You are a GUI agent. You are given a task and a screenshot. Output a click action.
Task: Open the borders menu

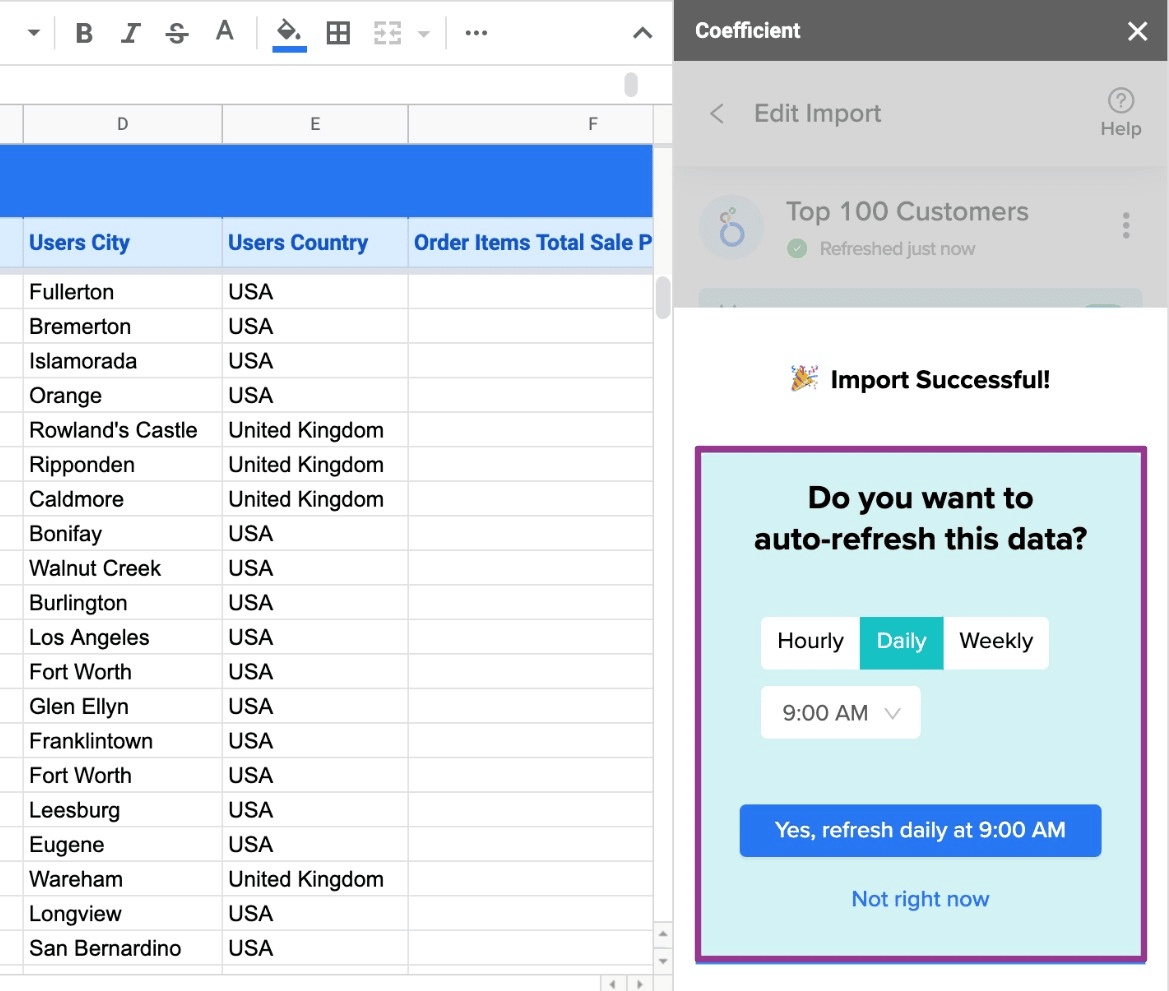pyautogui.click(x=338, y=33)
